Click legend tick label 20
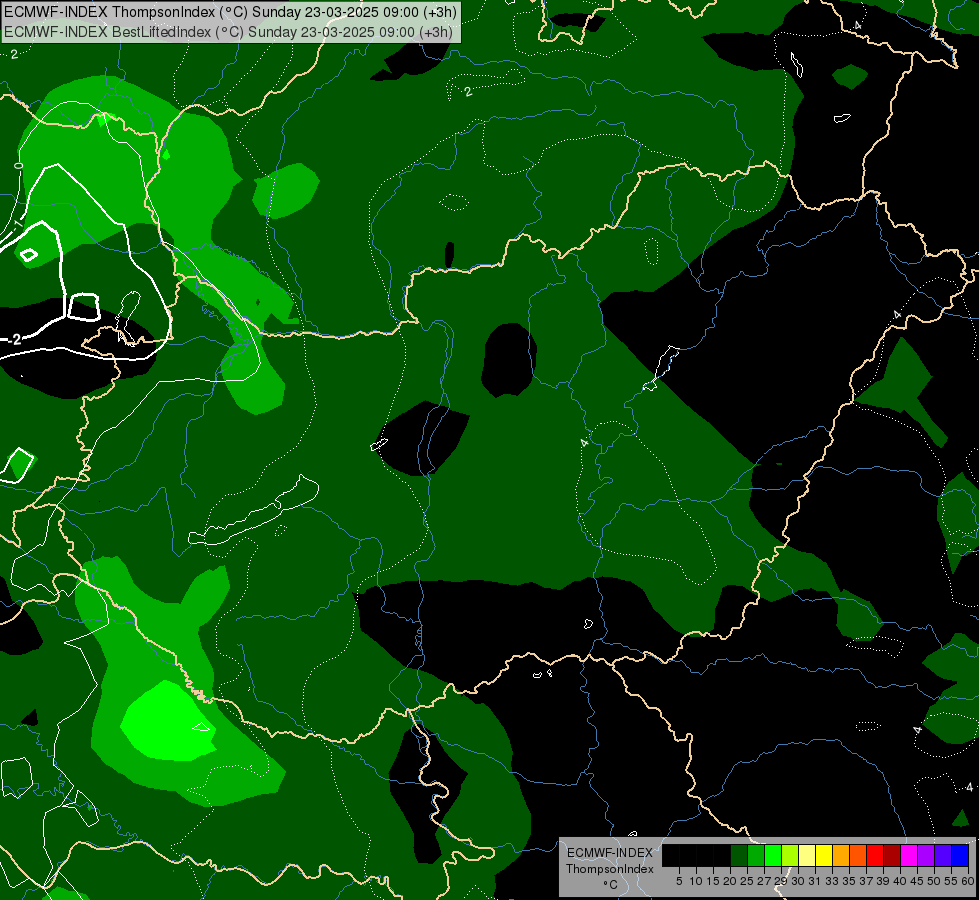 pyautogui.click(x=731, y=881)
